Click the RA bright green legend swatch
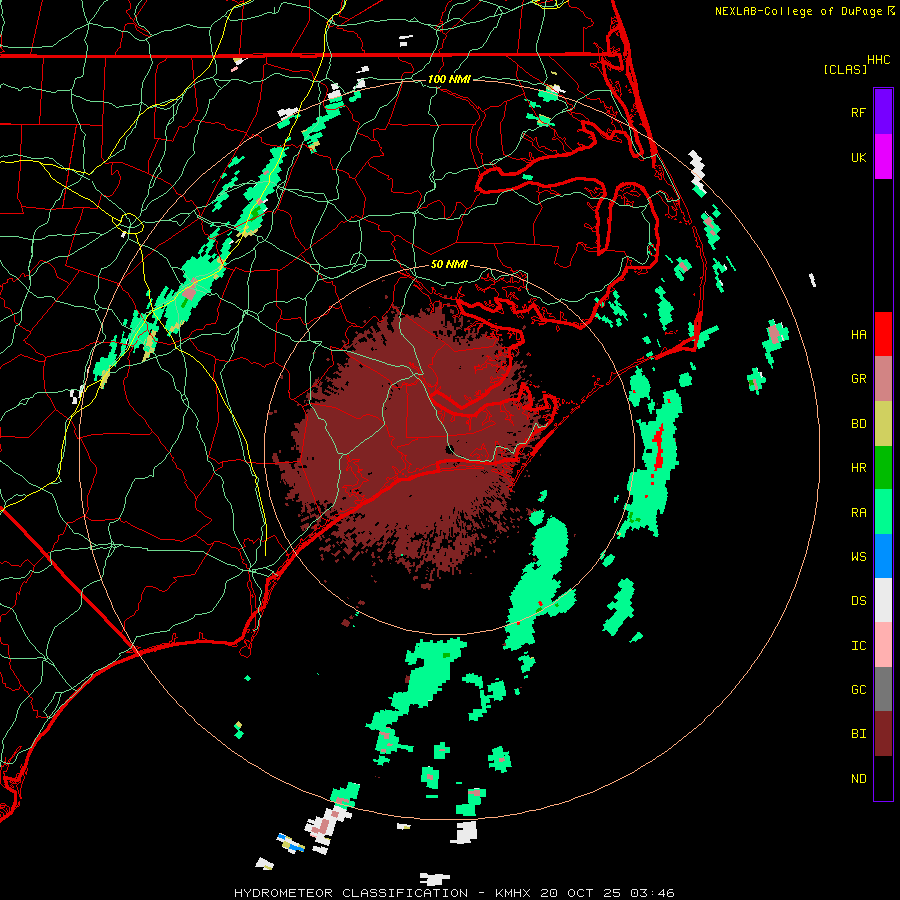This screenshot has width=900, height=900. (x=883, y=512)
